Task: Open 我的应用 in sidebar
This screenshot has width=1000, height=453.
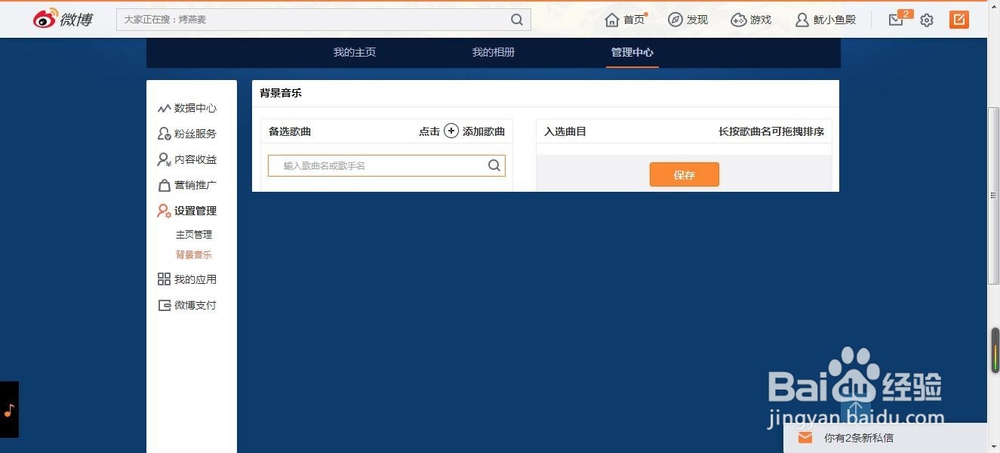Action: coord(188,279)
